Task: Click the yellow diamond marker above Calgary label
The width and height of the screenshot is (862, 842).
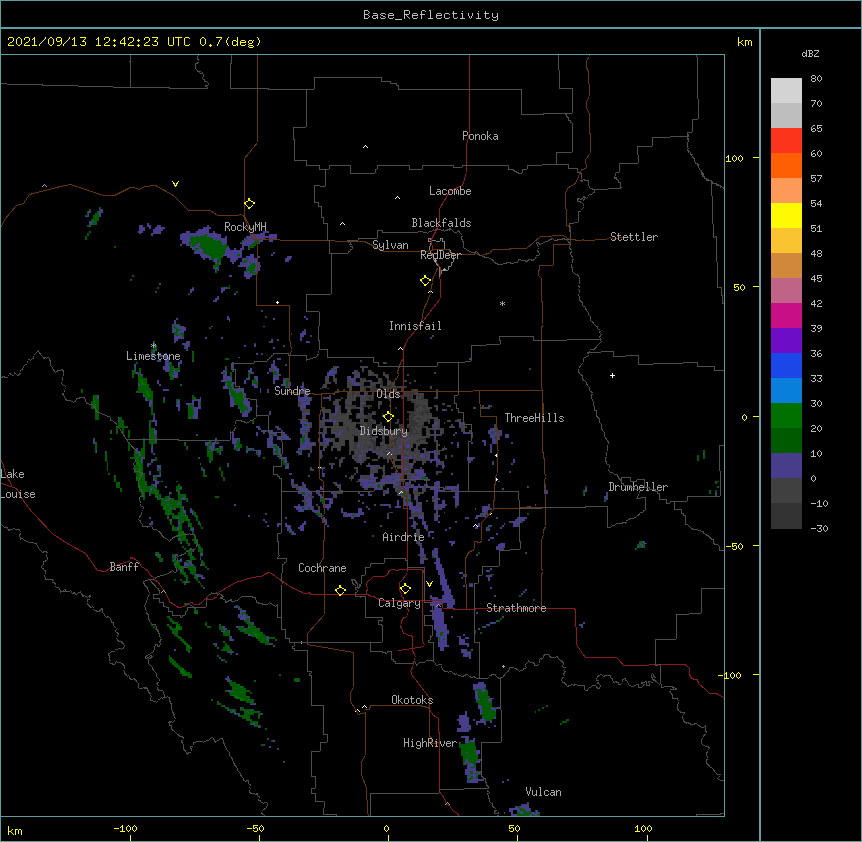Action: tap(405, 589)
